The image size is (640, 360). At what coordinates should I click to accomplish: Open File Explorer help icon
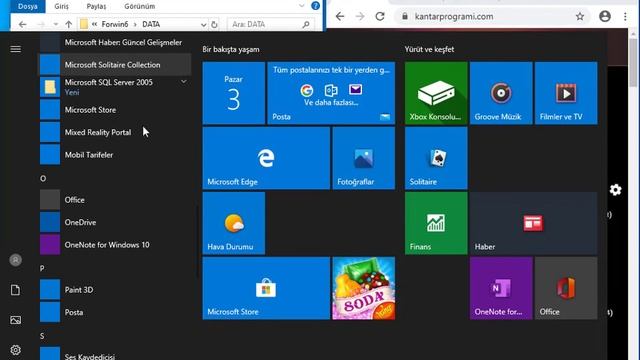[x=316, y=6]
